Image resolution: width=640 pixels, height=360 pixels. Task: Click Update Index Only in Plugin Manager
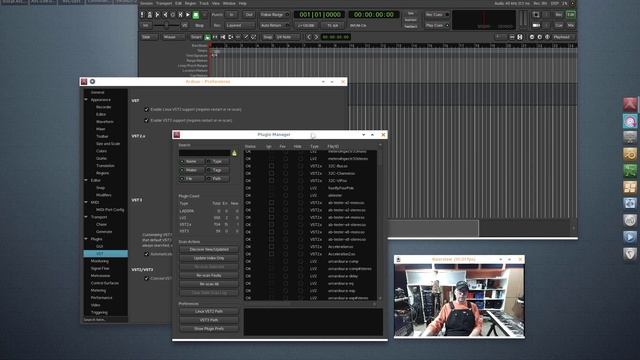(209, 258)
